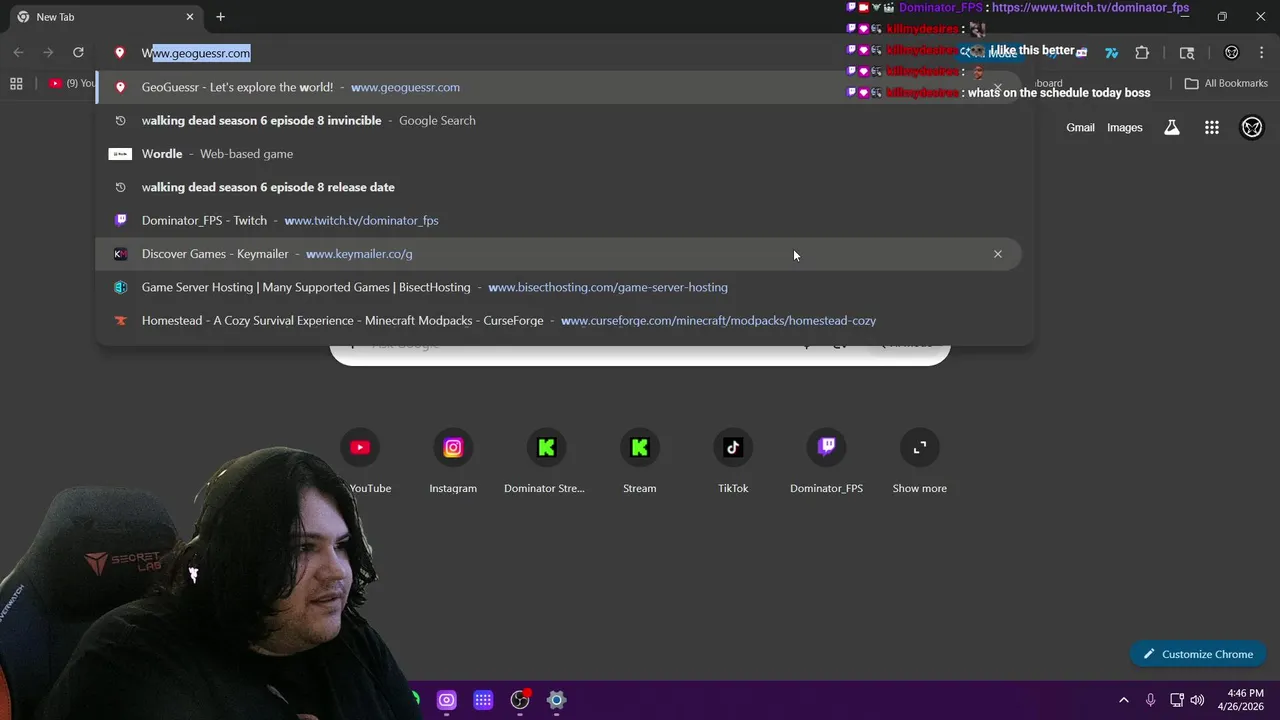
Task: Go forward to next page
Action: (48, 53)
